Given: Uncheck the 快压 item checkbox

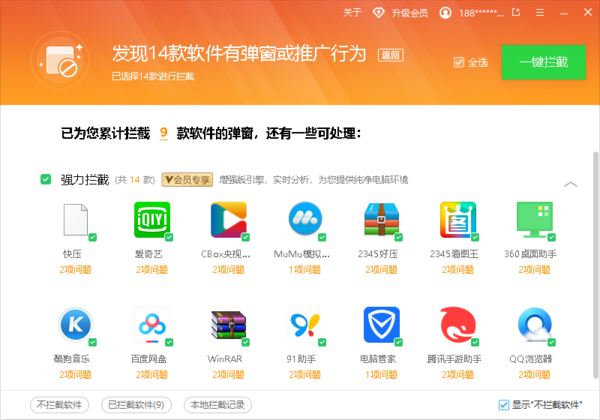Looking at the screenshot, I should (x=93, y=237).
